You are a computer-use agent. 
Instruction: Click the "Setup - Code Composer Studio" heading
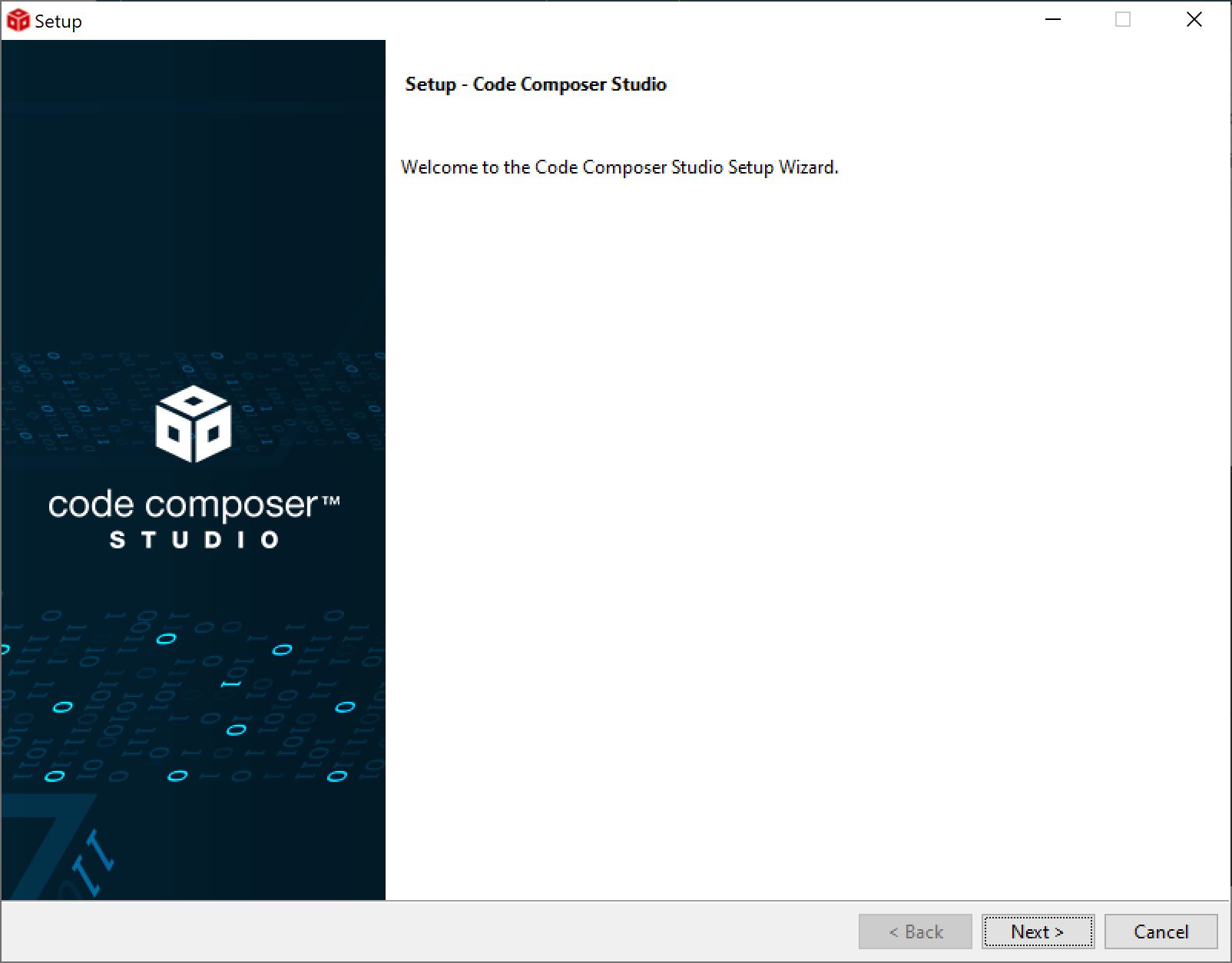535,84
